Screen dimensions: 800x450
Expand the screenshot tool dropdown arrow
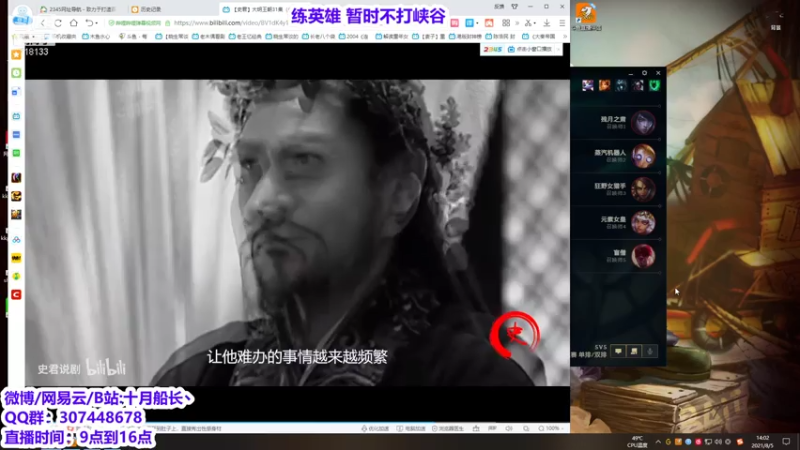tap(534, 23)
